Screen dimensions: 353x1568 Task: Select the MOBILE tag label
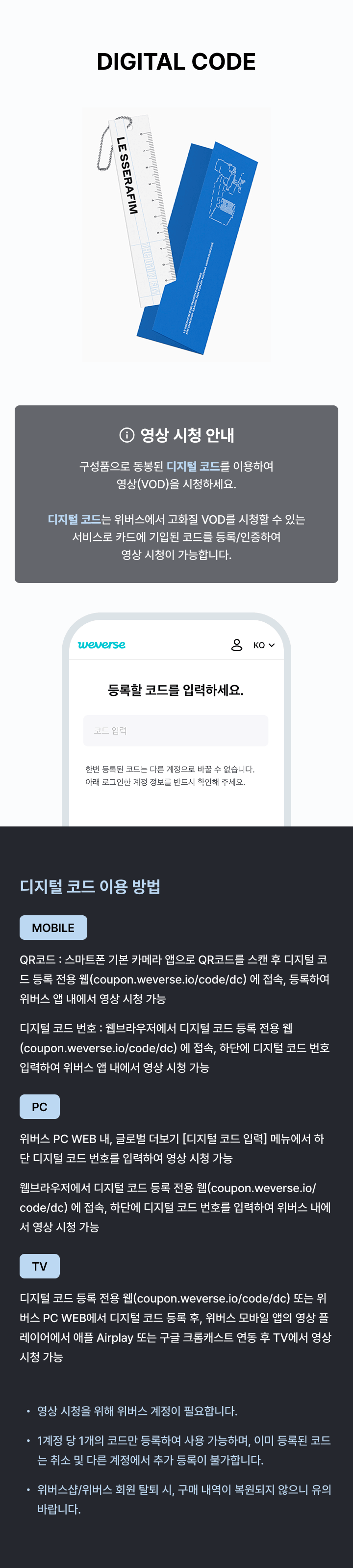point(53,928)
